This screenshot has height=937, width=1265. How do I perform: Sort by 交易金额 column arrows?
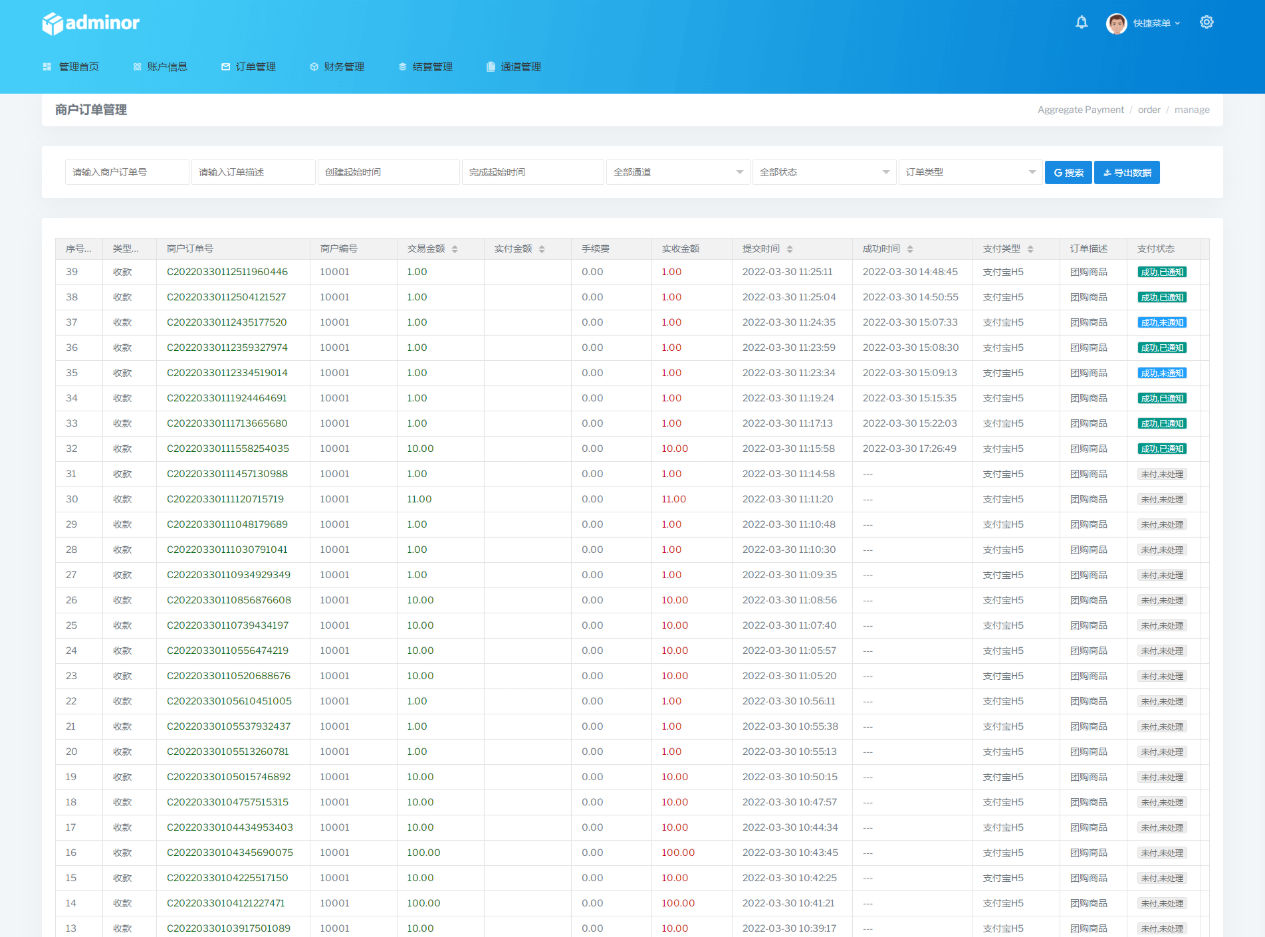(455, 249)
